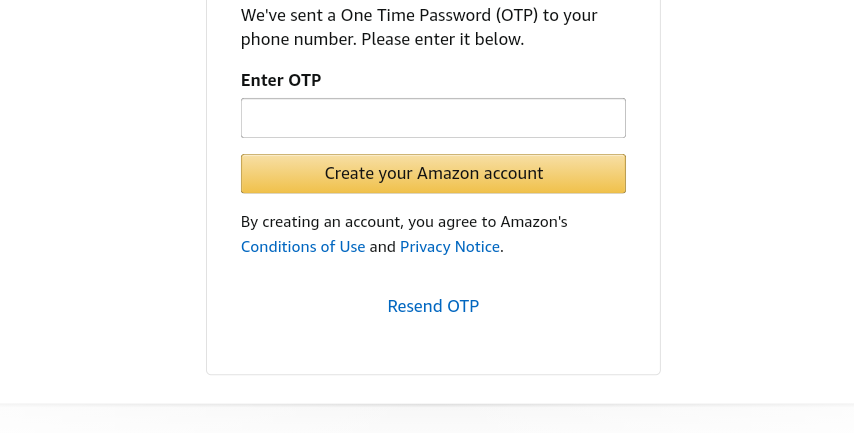
Task: Click Resend OTP link
Action: (x=433, y=306)
